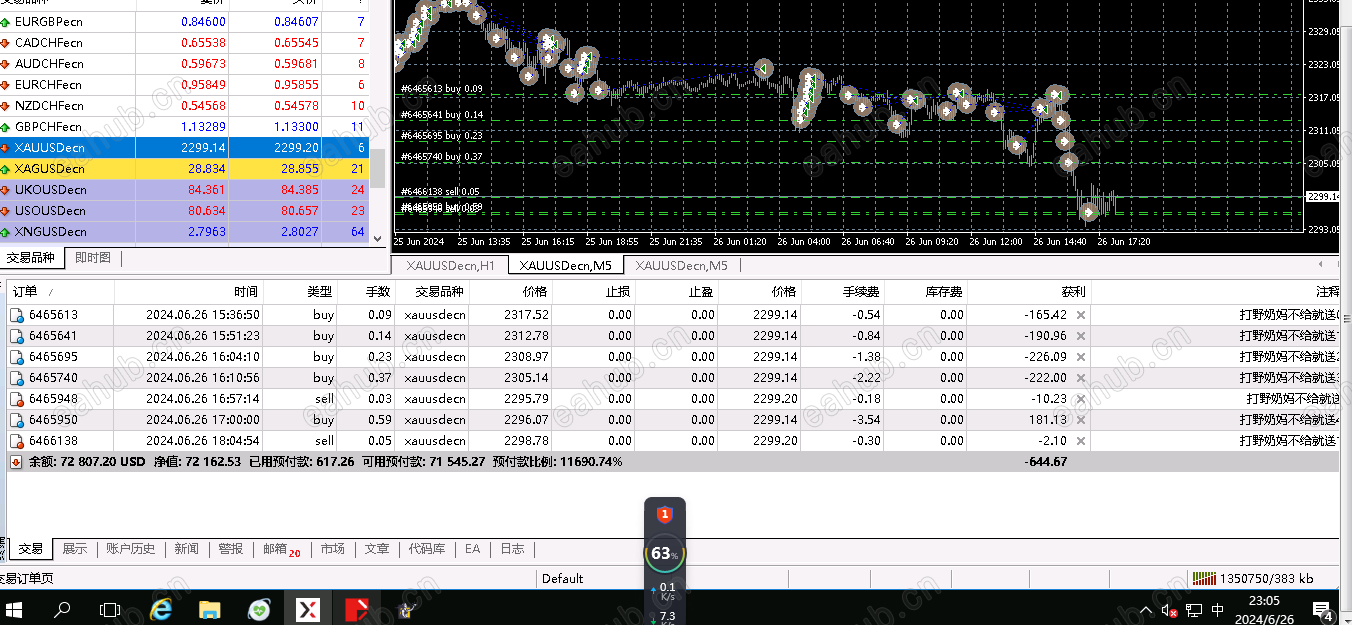Viewport: 1352px width, 625px height.
Task: Click the #6466138 sell 0.05 chart label
Action: (x=440, y=191)
